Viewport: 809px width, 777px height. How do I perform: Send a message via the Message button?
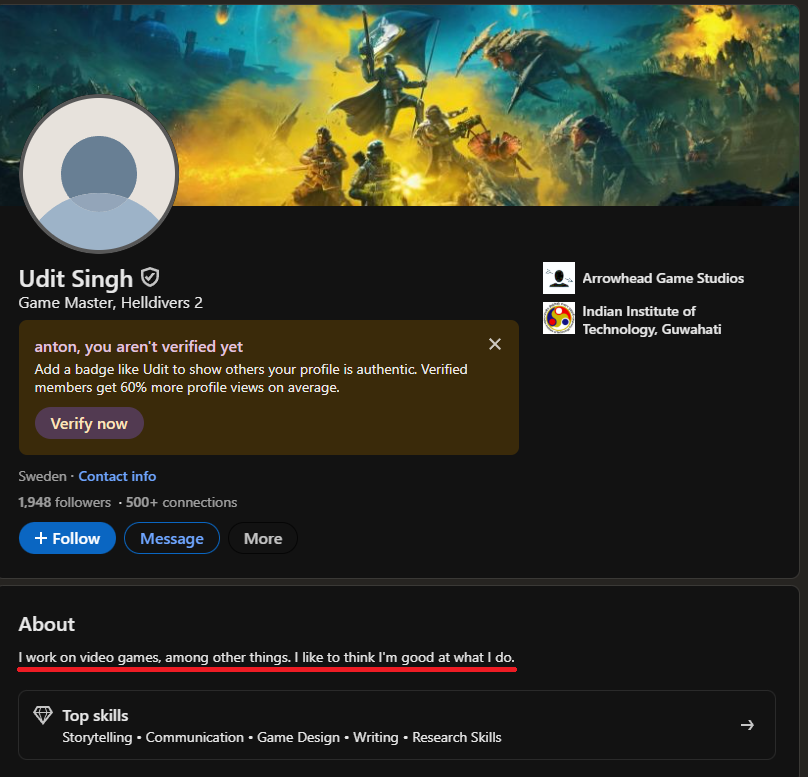pyautogui.click(x=172, y=538)
